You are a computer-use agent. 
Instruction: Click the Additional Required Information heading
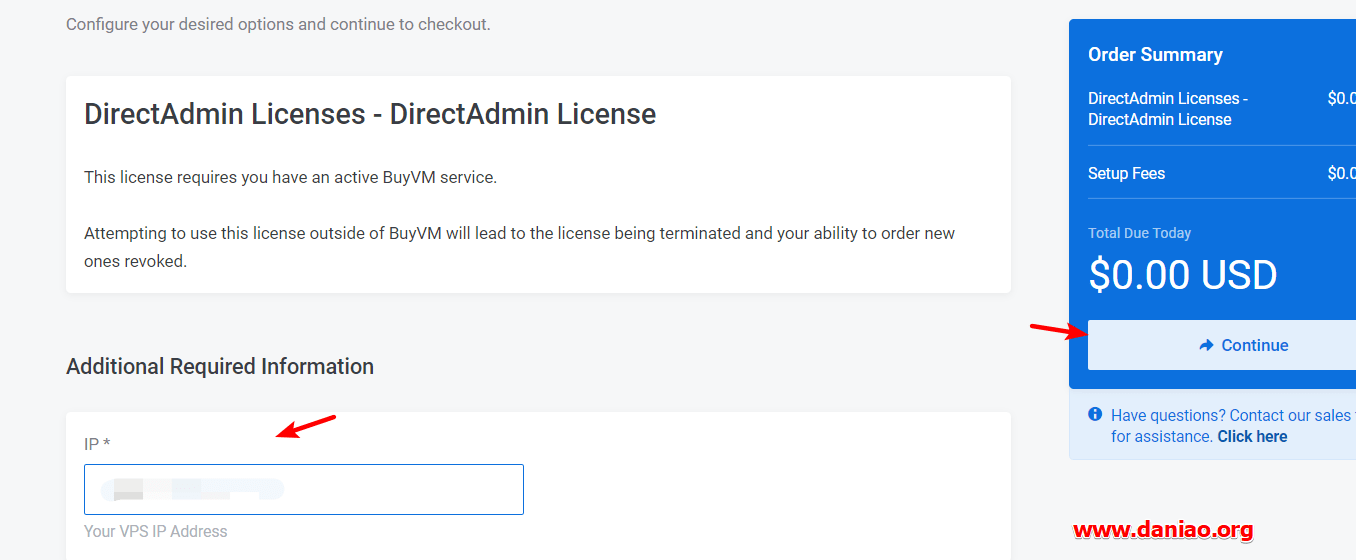[x=220, y=366]
